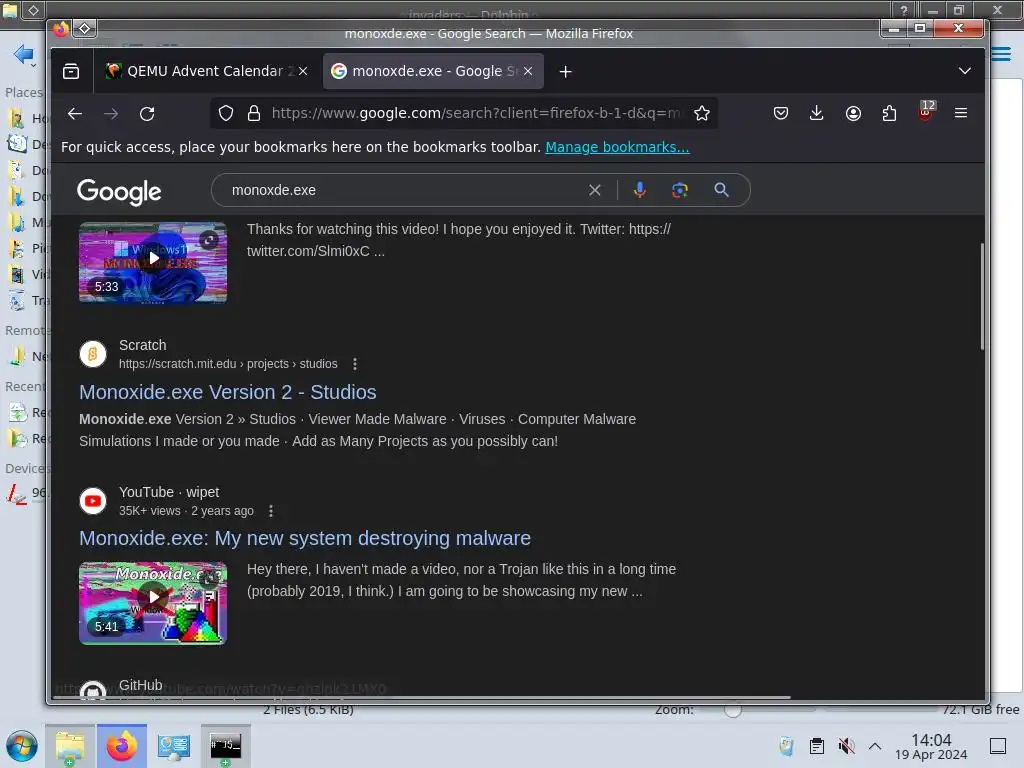This screenshot has height=768, width=1024.
Task: Open Monoxide.exe system destroying malware result
Action: [x=305, y=538]
